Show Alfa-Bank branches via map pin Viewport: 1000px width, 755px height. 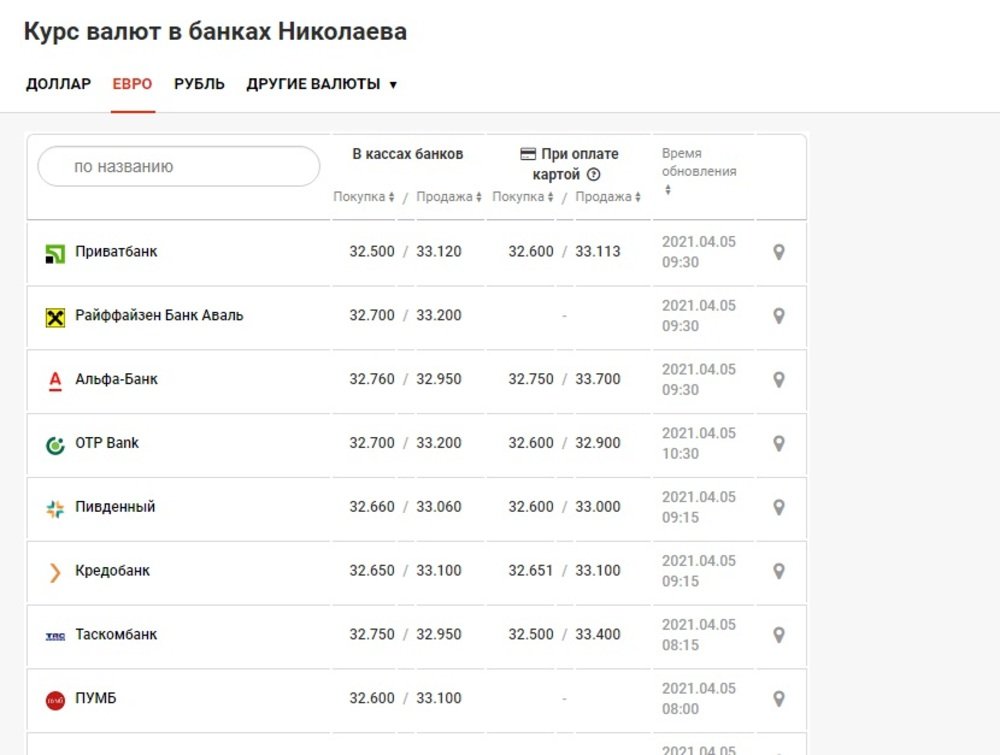tap(779, 379)
